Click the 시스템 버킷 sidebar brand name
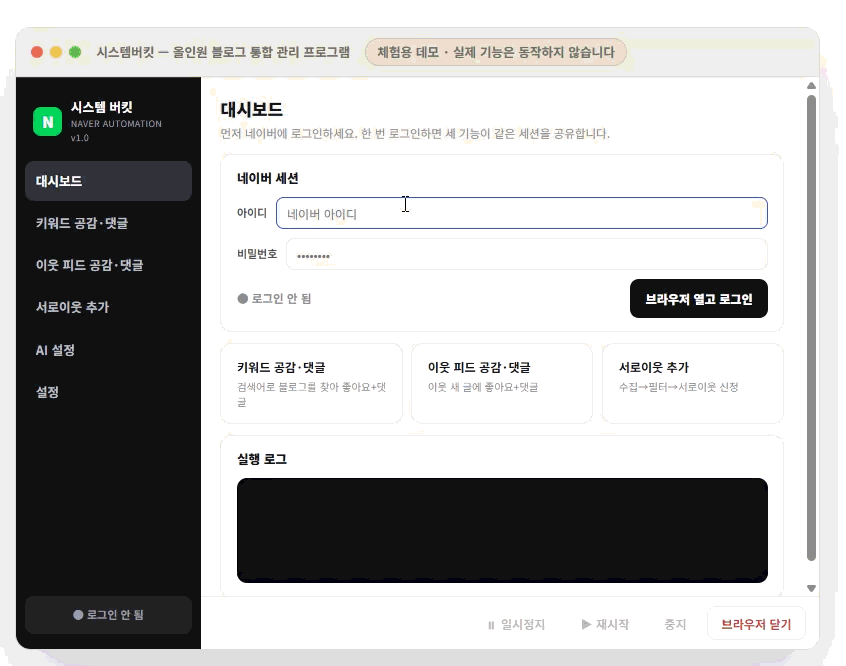 (x=101, y=107)
